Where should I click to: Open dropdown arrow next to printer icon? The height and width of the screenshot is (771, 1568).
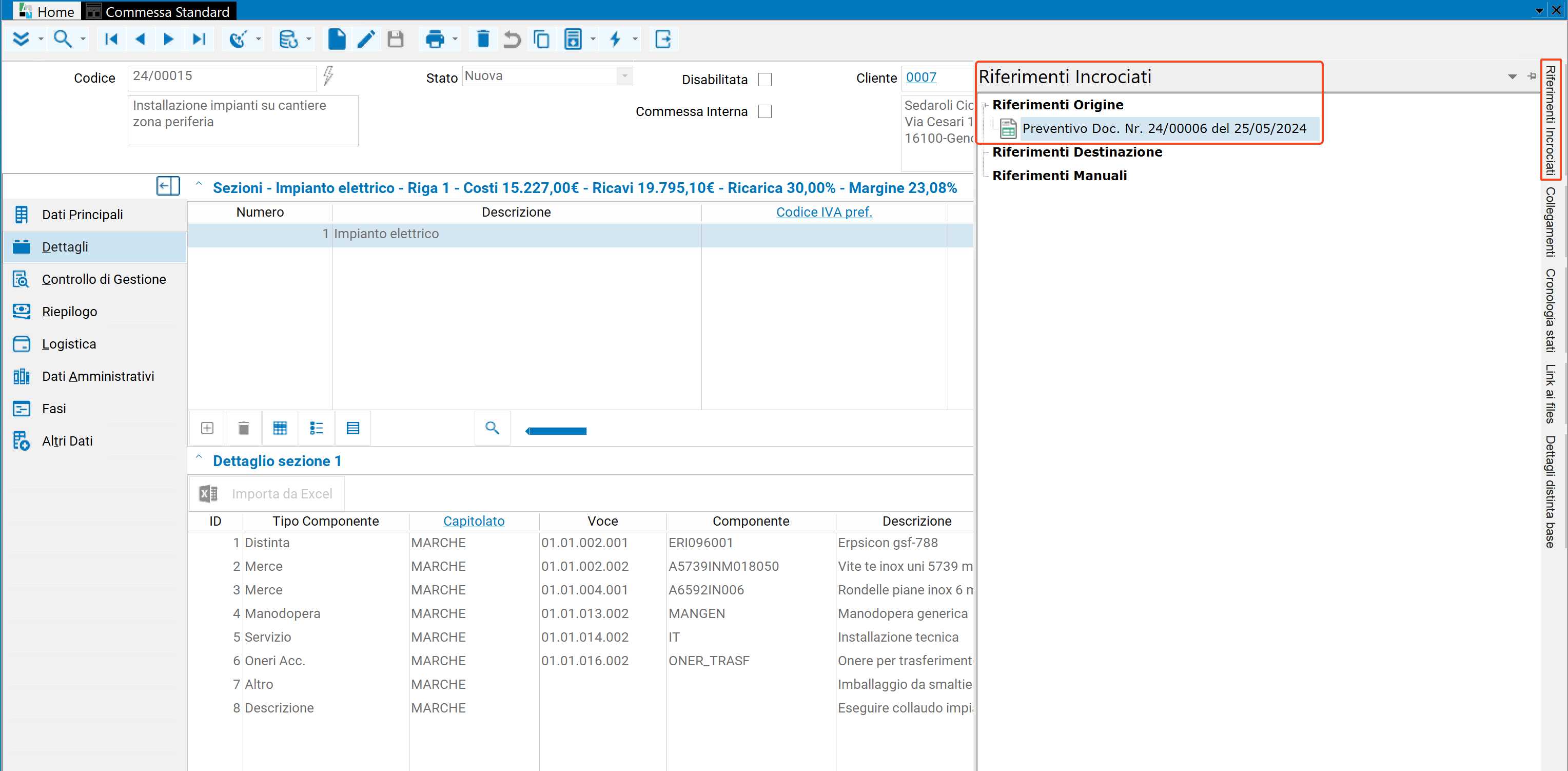tap(455, 40)
